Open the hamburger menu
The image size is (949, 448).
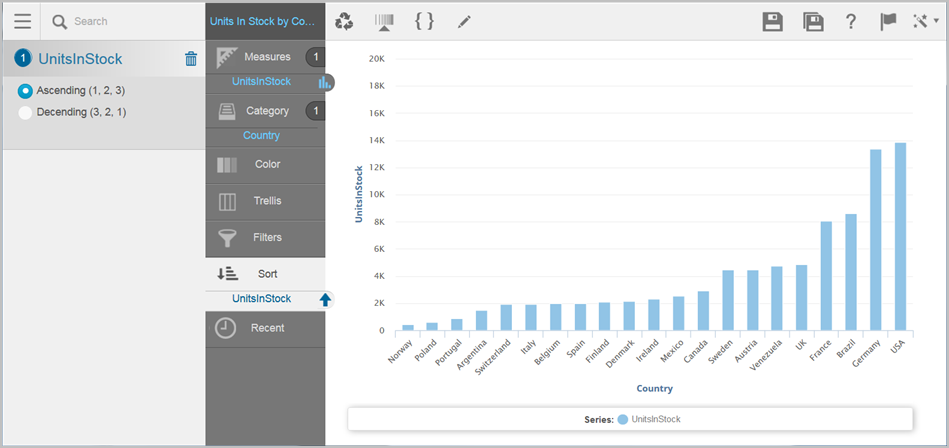(x=22, y=21)
